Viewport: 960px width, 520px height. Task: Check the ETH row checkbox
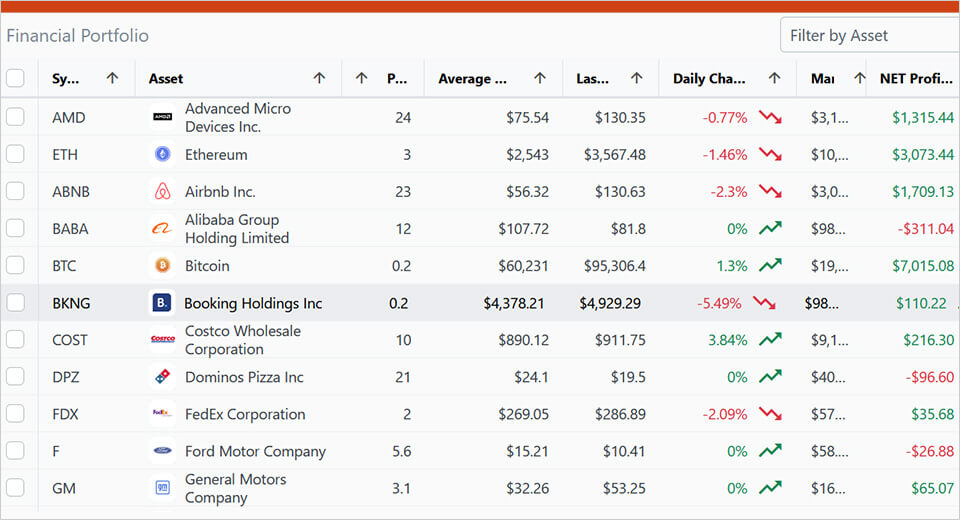(x=15, y=154)
